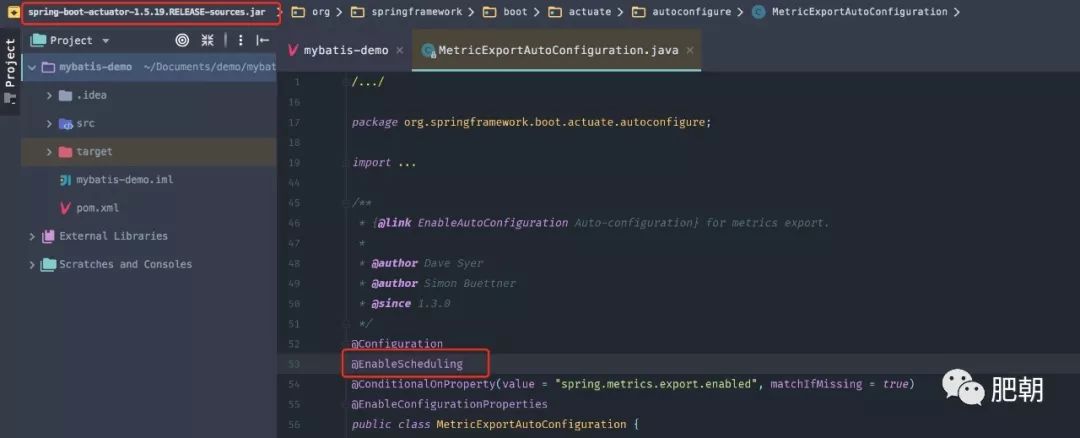Click the class icon before MetricExportAutoConfiguration breadcrumb
Image resolution: width=1080 pixels, height=438 pixels.
click(x=759, y=12)
